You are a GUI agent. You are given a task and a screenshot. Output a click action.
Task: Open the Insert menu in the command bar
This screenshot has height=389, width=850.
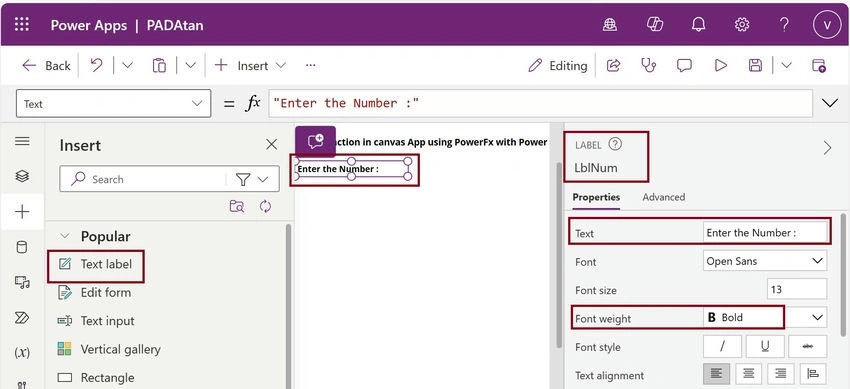(x=250, y=66)
